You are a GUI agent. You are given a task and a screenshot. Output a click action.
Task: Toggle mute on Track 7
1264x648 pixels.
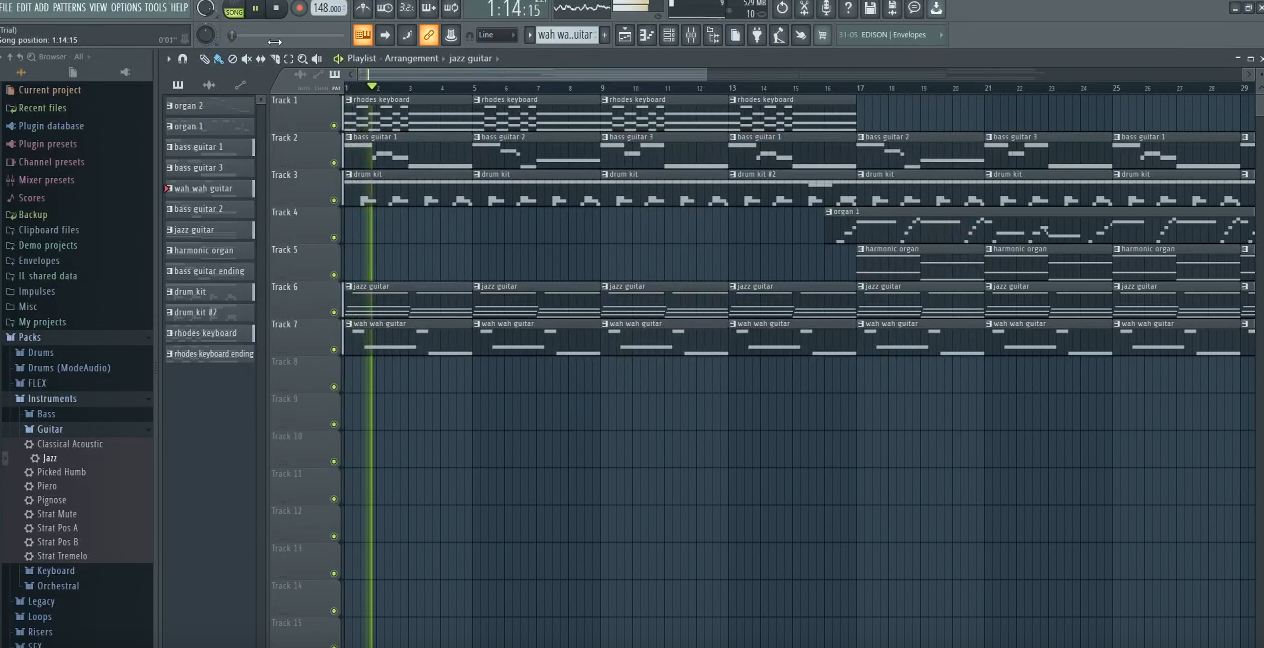tap(334, 350)
